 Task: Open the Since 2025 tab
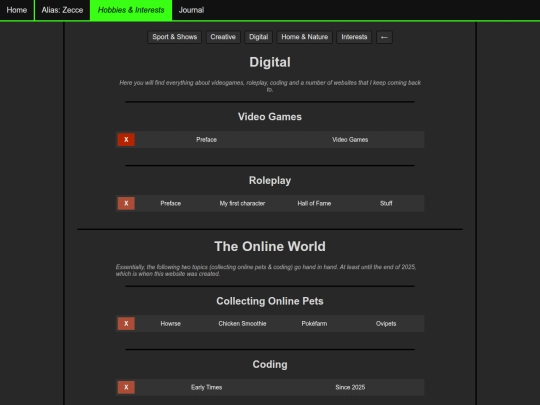pos(350,387)
